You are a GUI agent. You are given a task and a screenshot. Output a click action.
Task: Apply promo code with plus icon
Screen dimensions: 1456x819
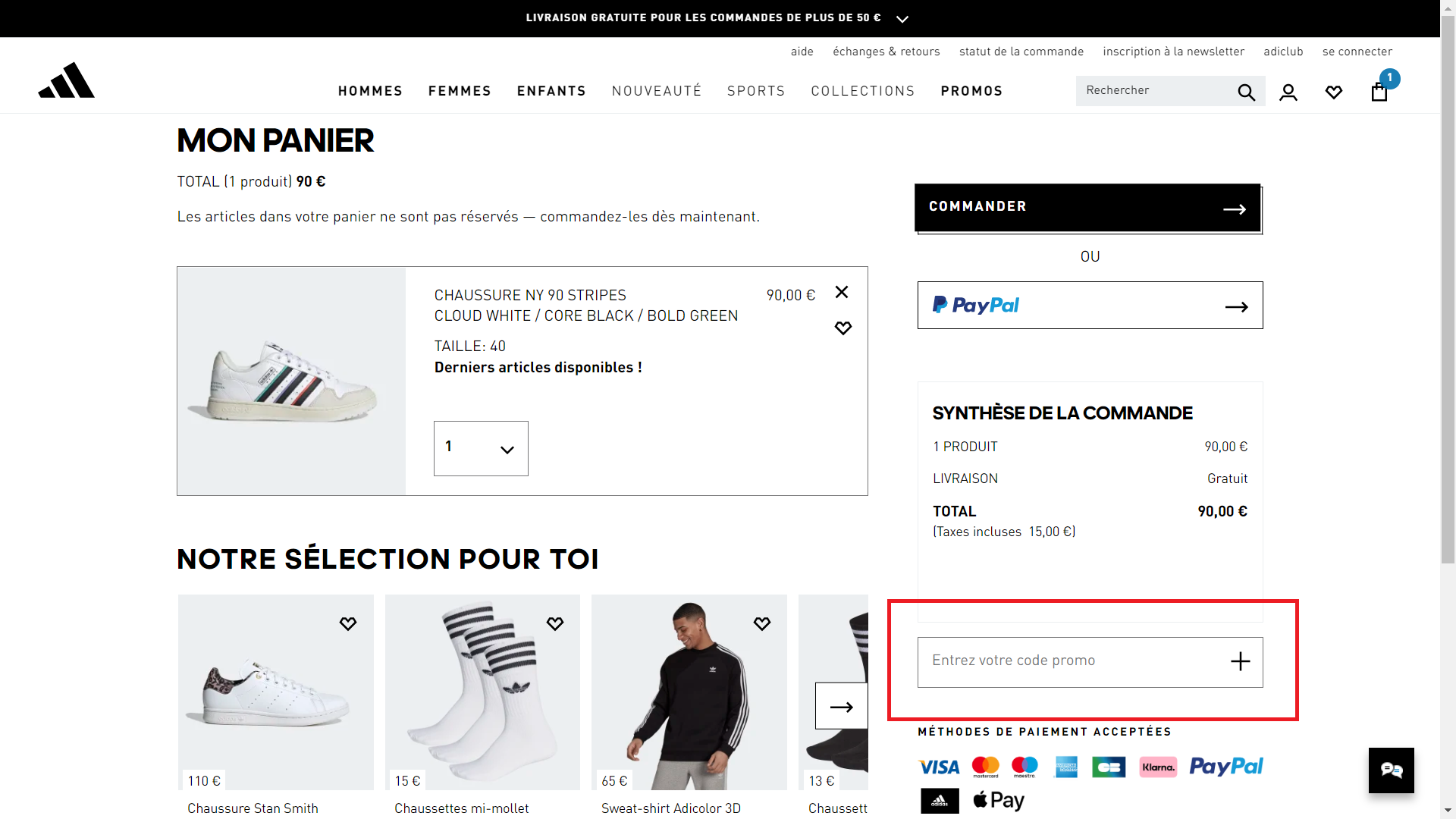[1240, 662]
